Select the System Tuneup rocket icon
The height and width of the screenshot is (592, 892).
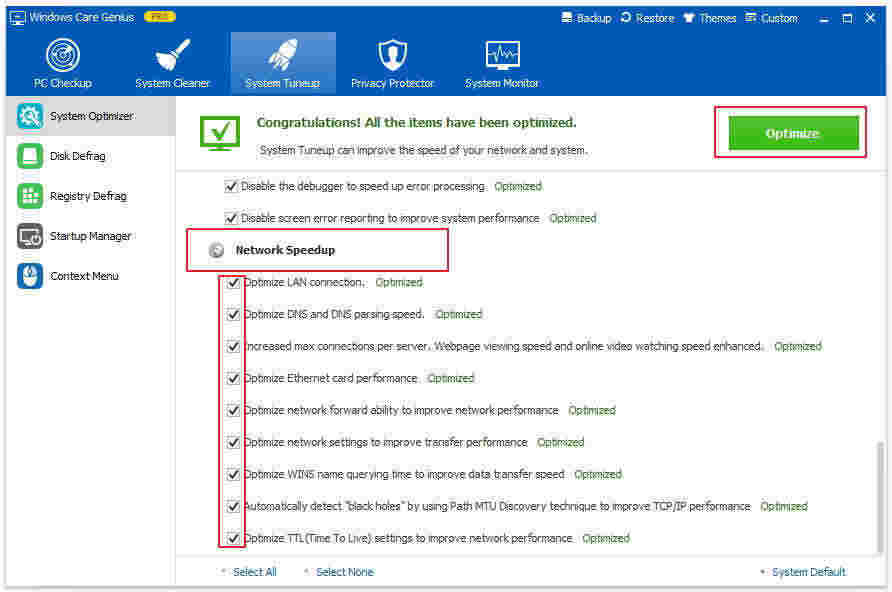pyautogui.click(x=283, y=55)
